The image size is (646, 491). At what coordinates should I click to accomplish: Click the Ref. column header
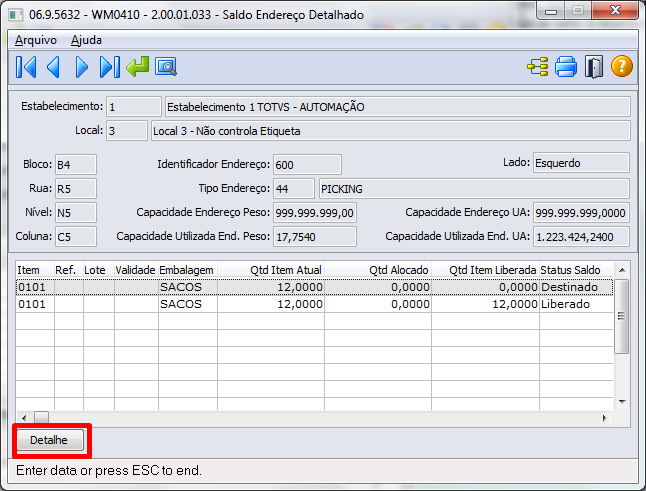(69, 270)
